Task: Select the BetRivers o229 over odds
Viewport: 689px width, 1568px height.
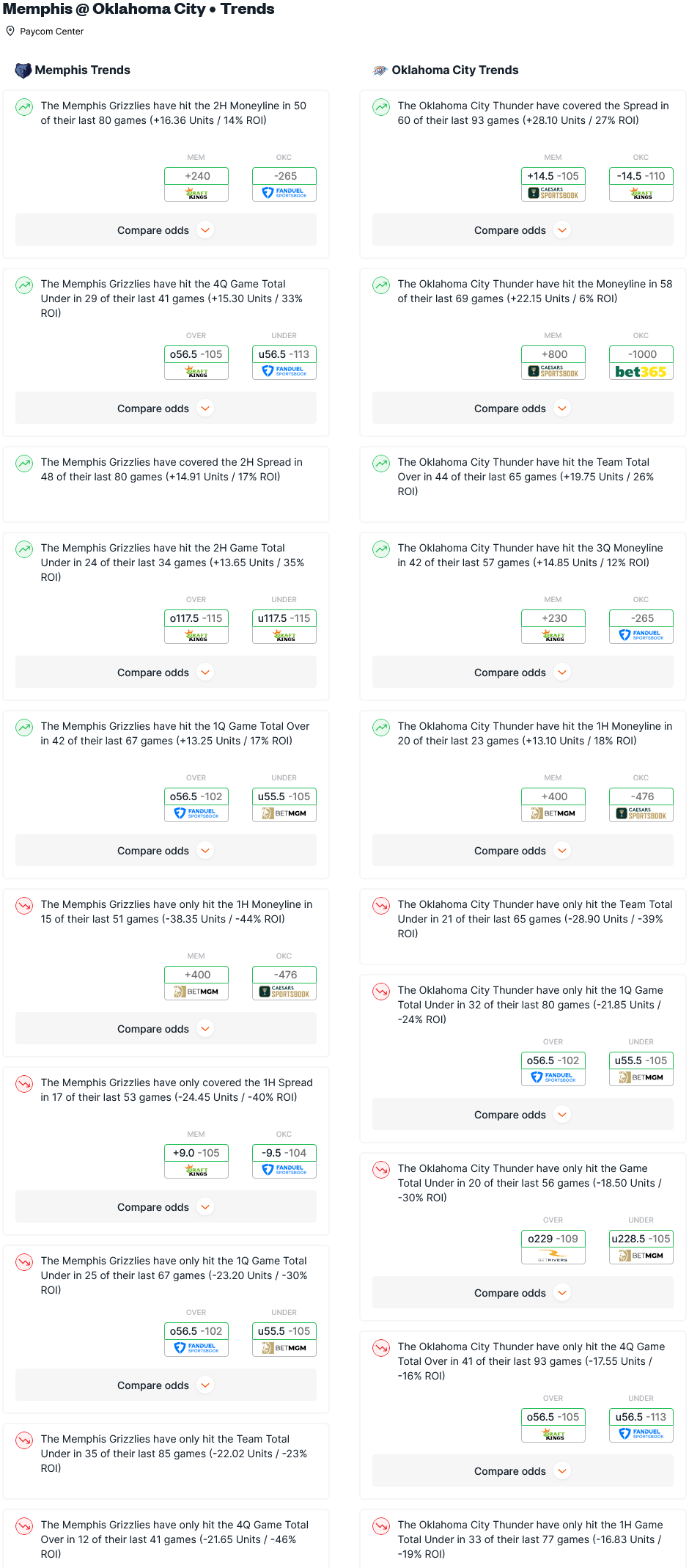Action: click(x=553, y=1248)
